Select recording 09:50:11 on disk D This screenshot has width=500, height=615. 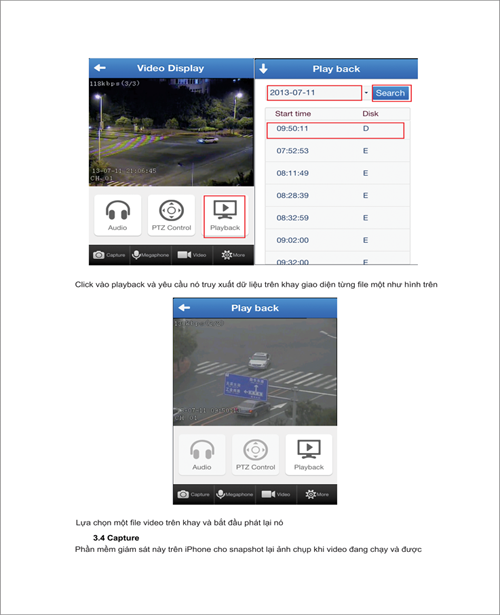tap(335, 130)
